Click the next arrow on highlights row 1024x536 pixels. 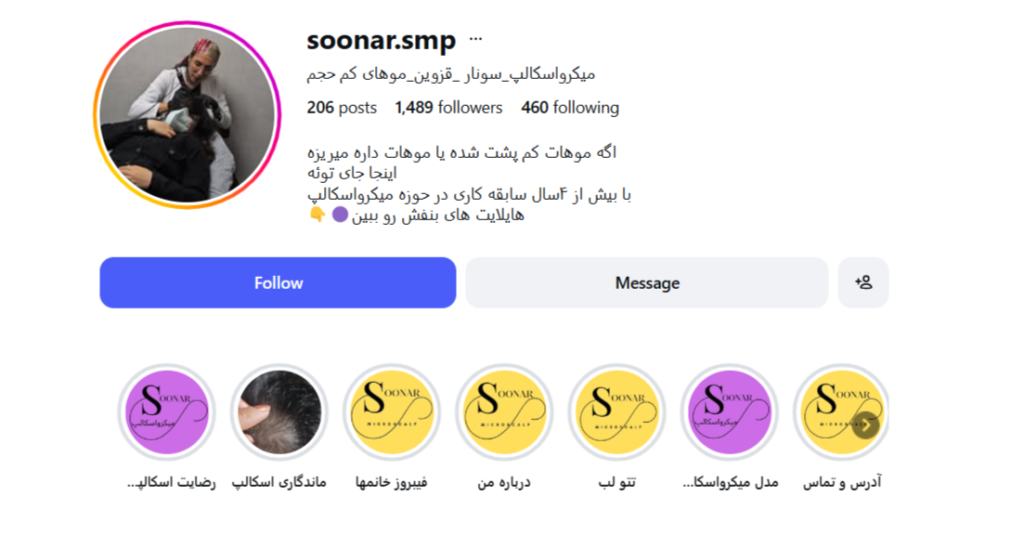pyautogui.click(x=866, y=426)
